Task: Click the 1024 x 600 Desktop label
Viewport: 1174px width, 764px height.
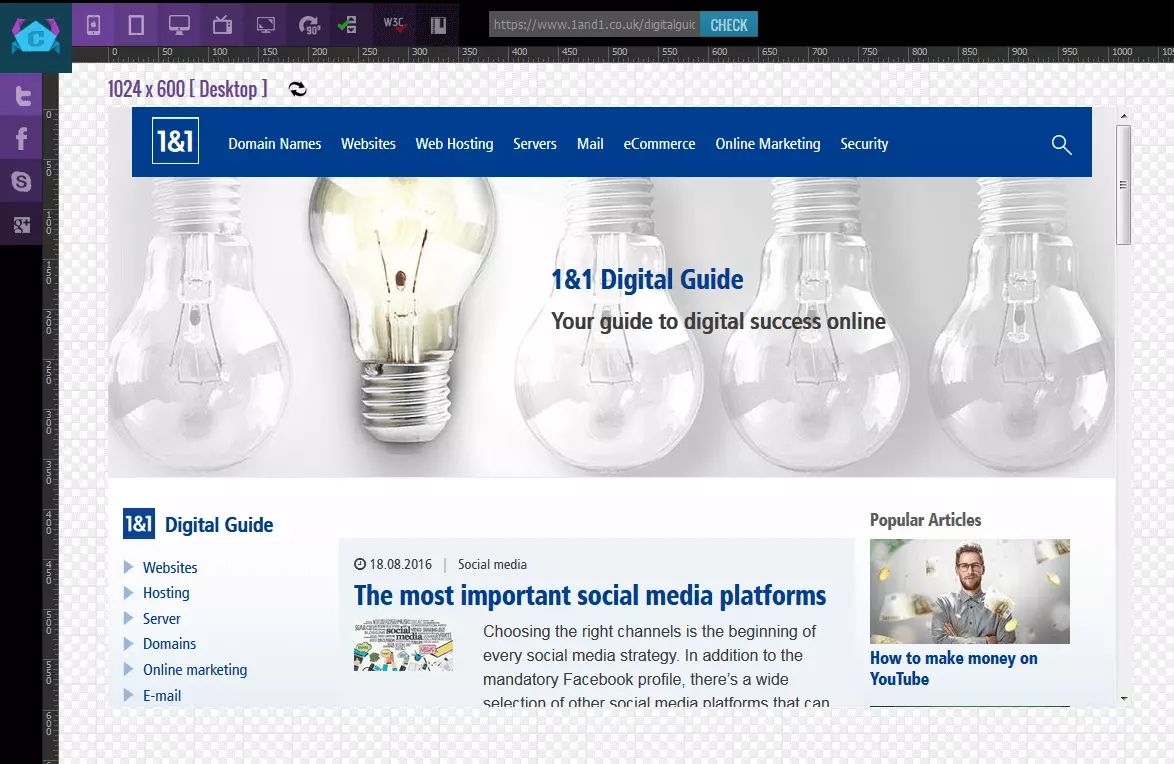Action: 187,89
